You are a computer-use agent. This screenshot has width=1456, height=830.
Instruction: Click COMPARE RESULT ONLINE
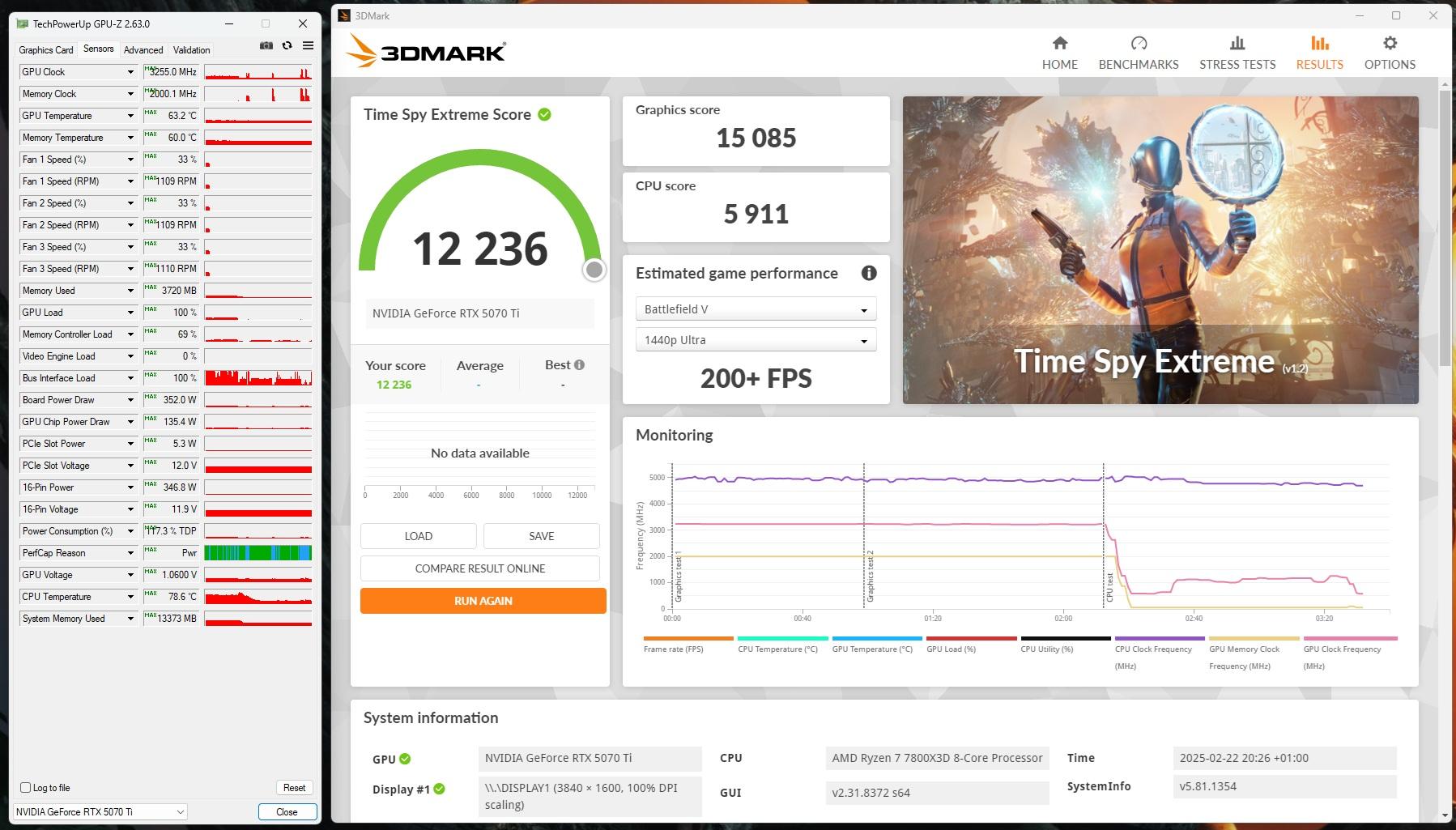tap(480, 568)
